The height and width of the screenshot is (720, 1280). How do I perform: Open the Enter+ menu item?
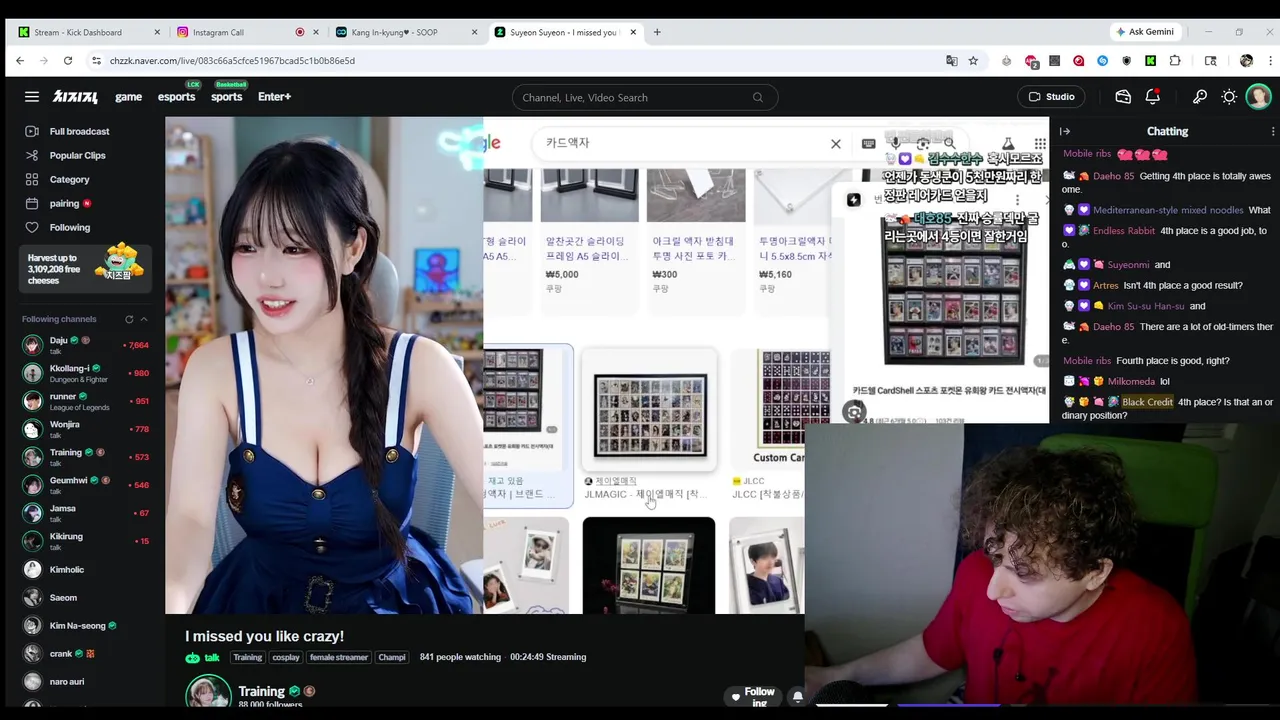(274, 97)
